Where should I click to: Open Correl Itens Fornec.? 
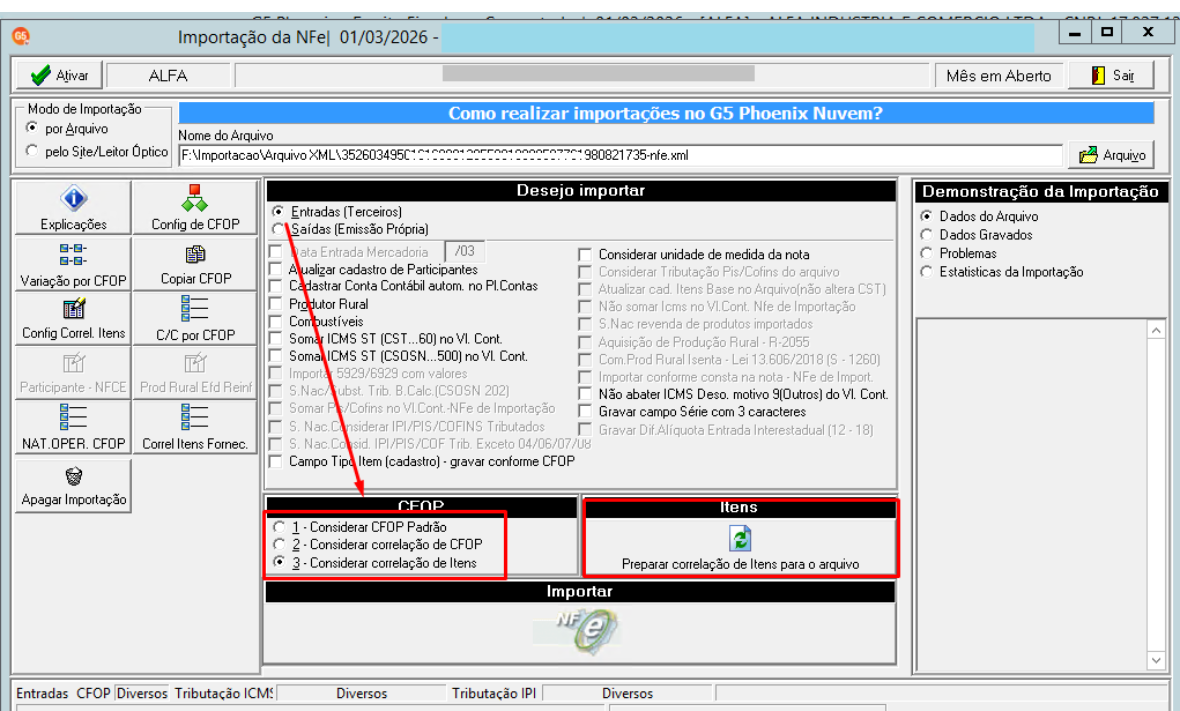pos(195,427)
